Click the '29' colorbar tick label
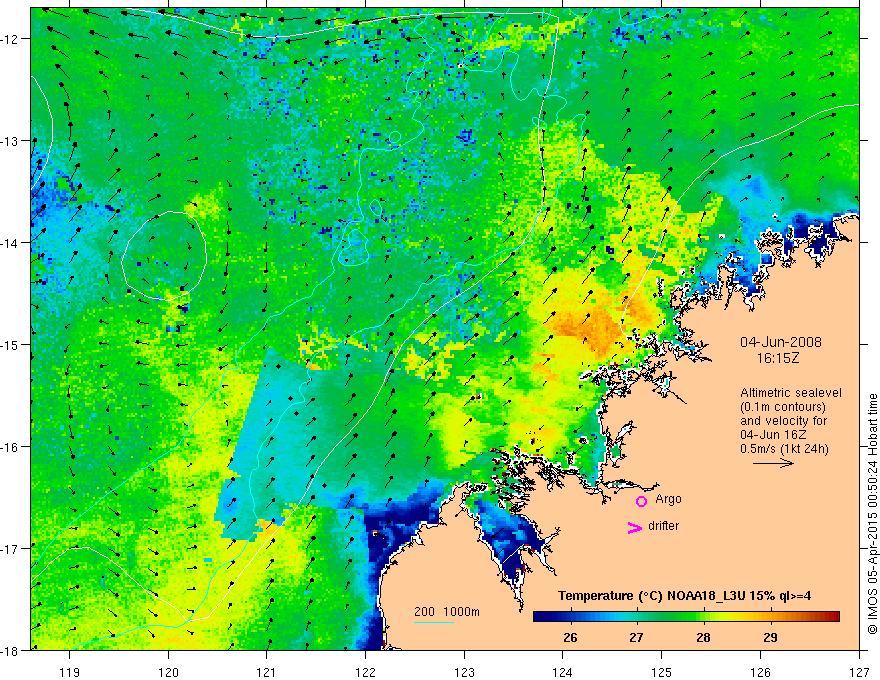This screenshot has width=880, height=680. click(771, 637)
